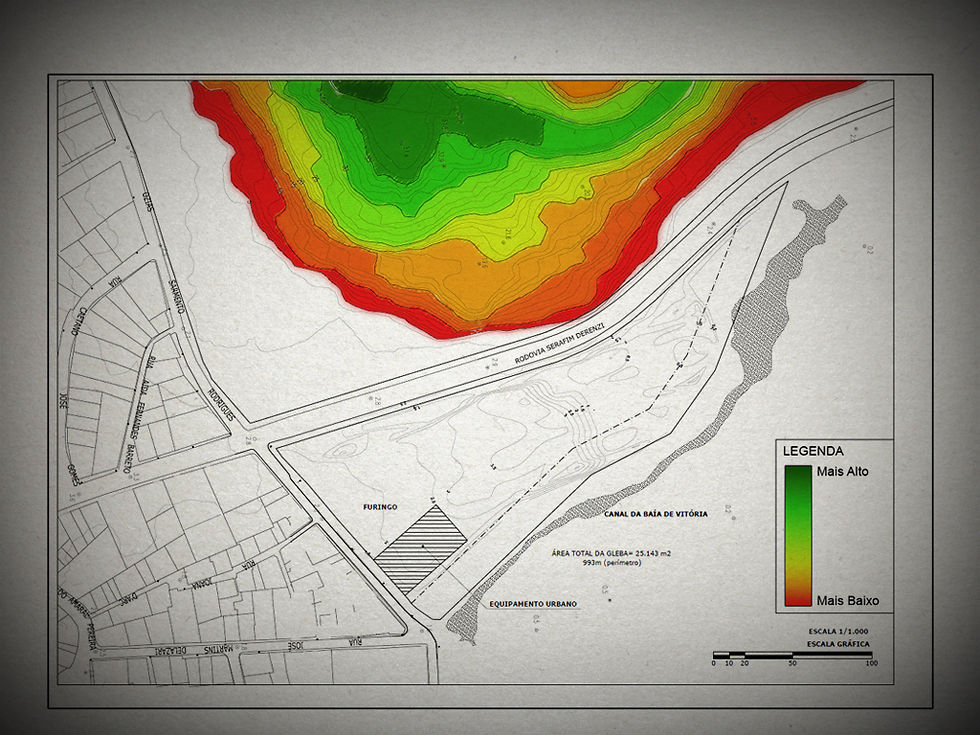980x735 pixels.
Task: Click the "EQUIPAMENTO URBANO" label
Action: (x=533, y=604)
